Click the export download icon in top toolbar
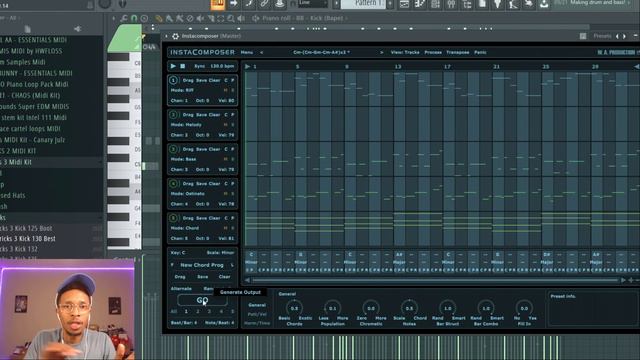 544,4
